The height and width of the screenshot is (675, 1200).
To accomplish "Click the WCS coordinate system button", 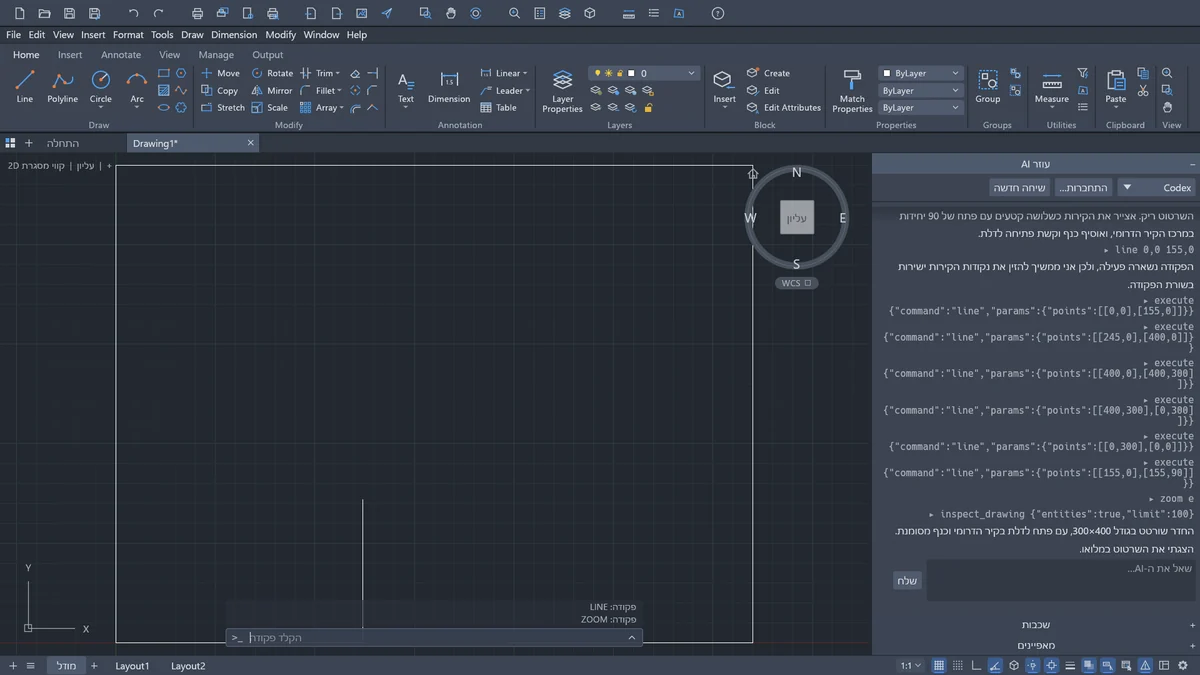I will [x=796, y=283].
